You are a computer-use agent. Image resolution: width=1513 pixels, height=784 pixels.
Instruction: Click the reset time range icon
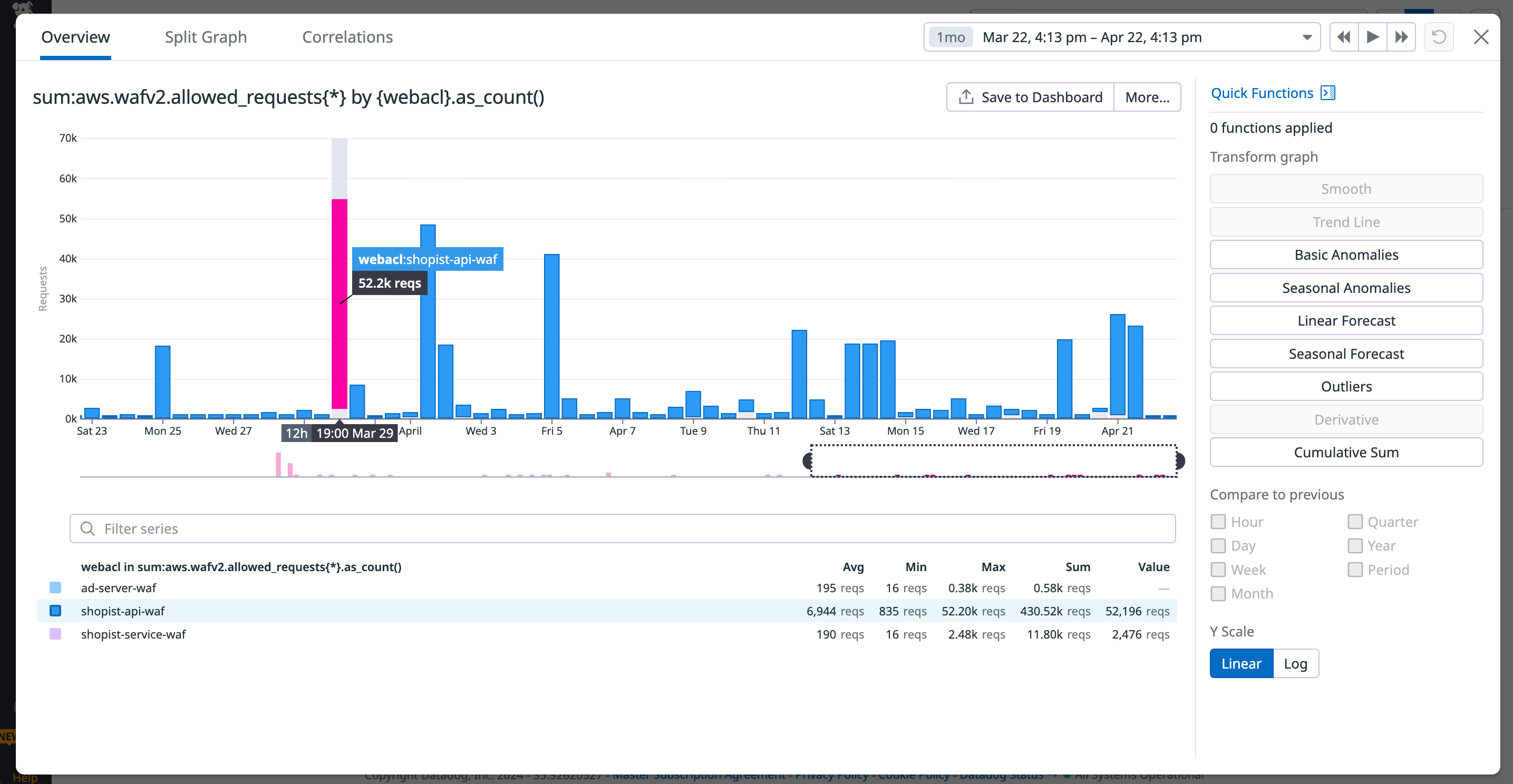click(1439, 36)
